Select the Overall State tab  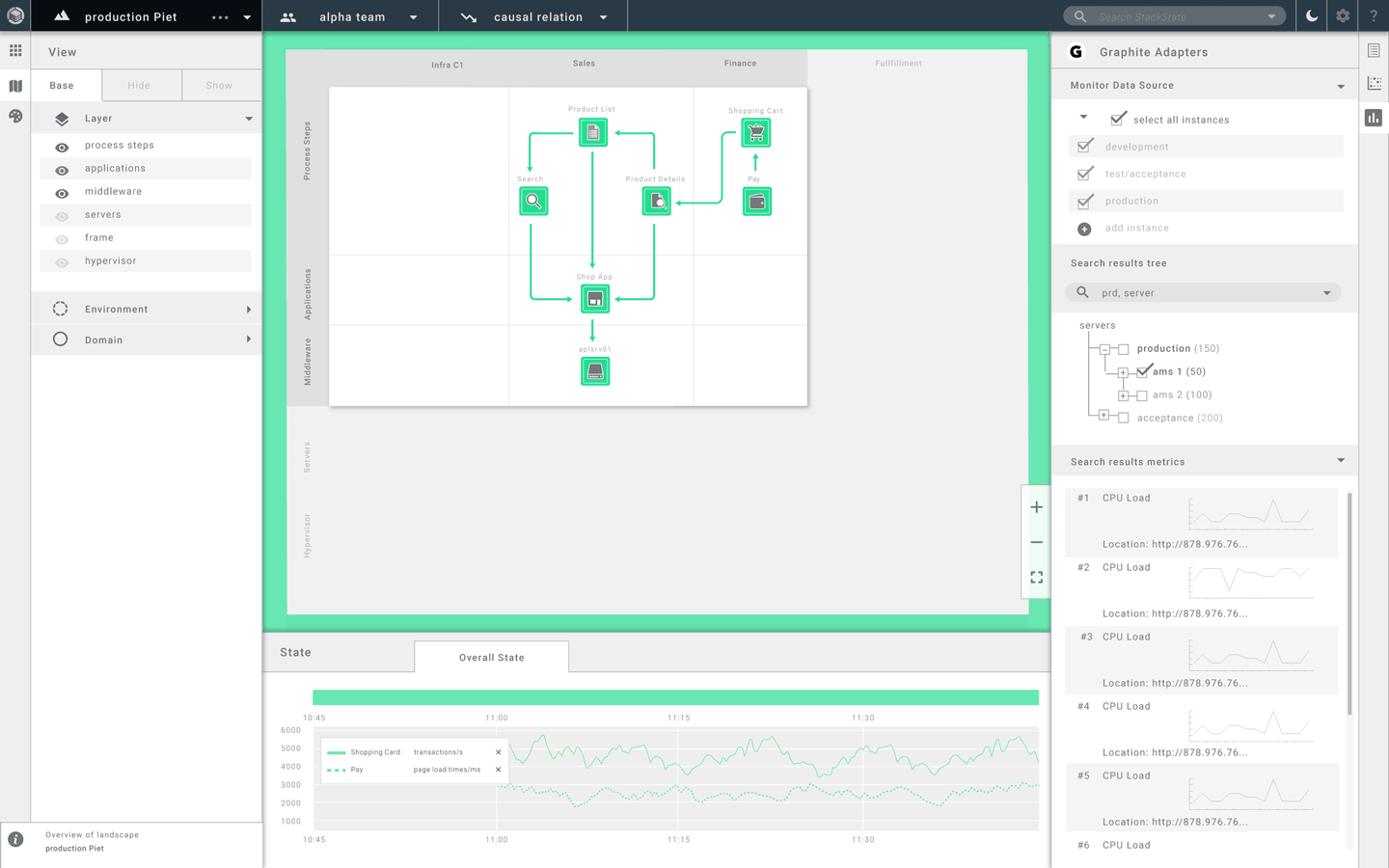pos(492,657)
